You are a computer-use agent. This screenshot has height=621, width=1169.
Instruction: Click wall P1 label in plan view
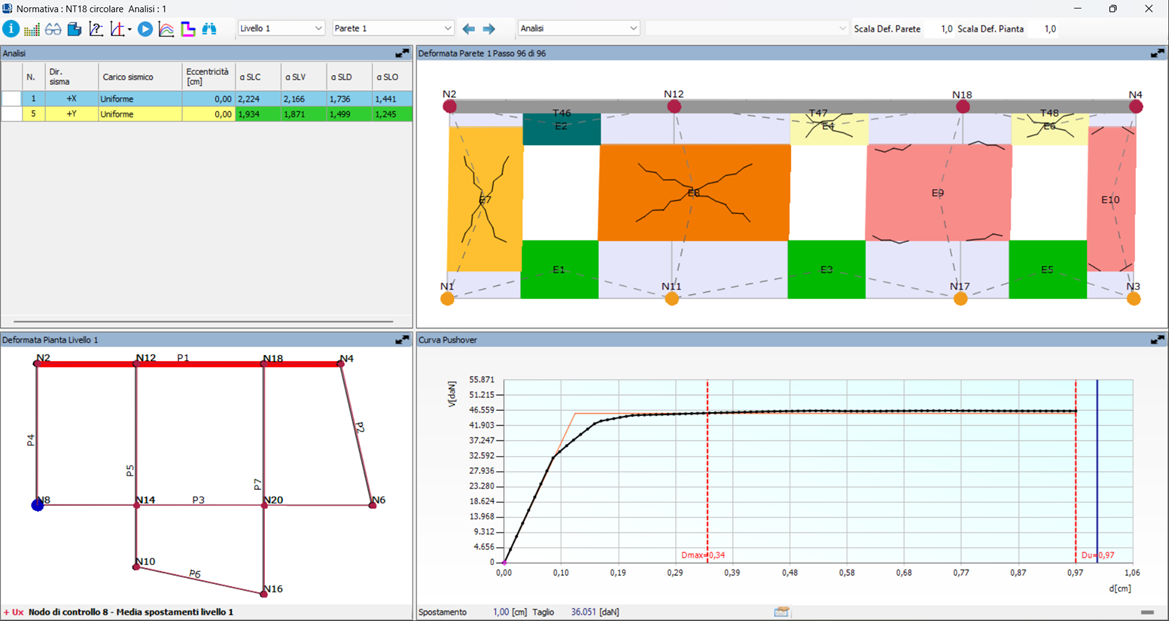pyautogui.click(x=183, y=357)
